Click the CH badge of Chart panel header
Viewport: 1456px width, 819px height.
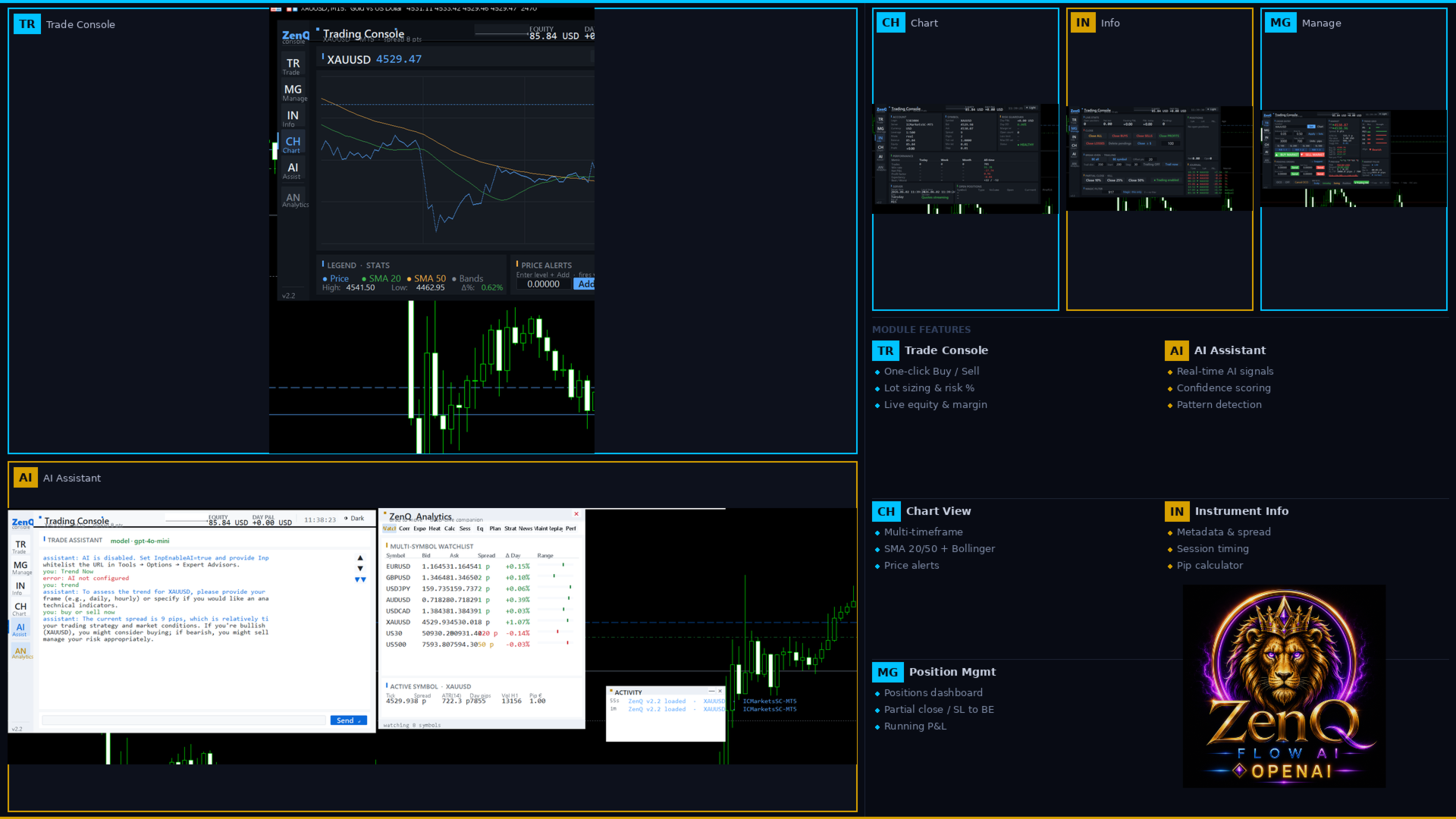[x=891, y=23]
